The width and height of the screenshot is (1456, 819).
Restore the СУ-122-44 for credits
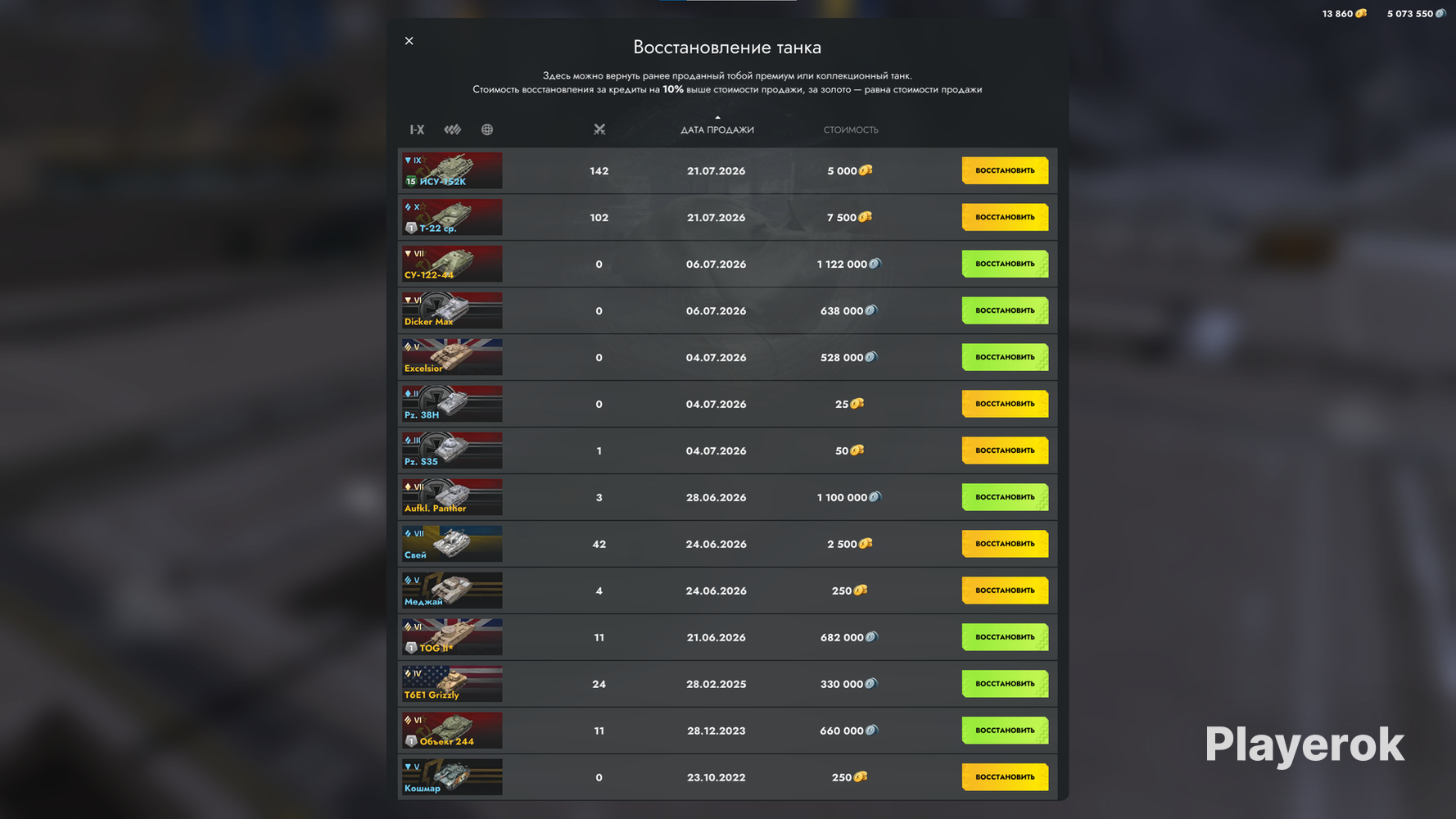(1005, 264)
